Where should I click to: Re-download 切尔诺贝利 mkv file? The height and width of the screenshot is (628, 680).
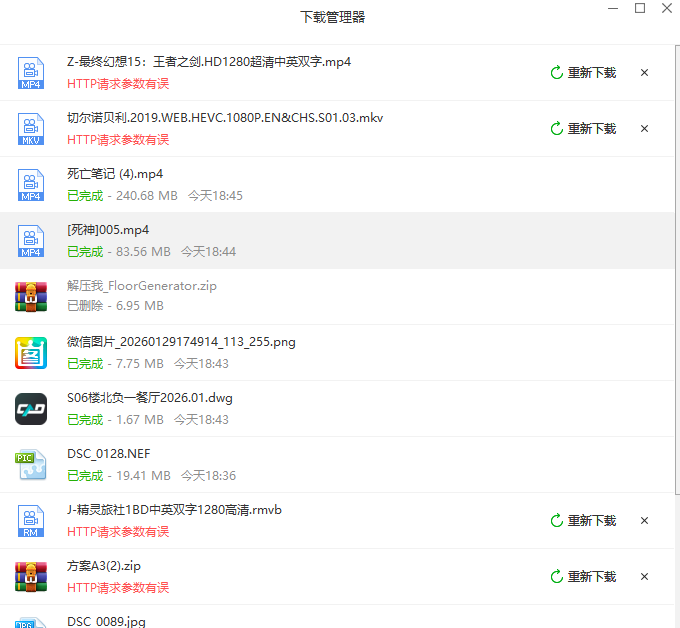coord(583,129)
